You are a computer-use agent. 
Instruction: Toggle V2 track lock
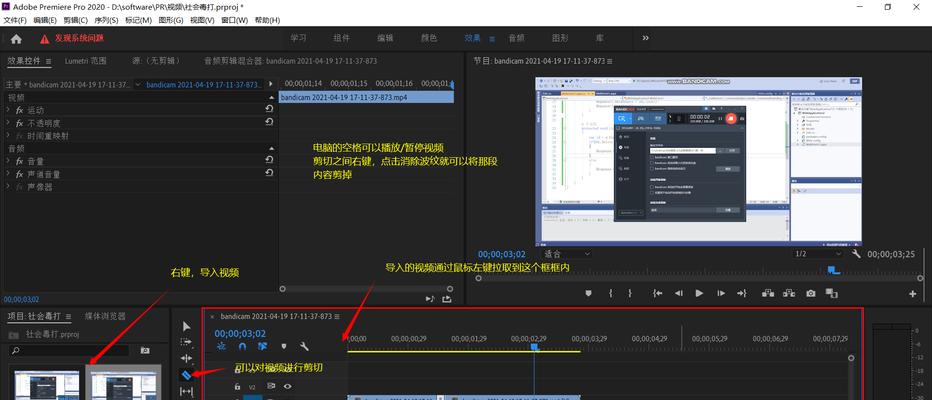(x=237, y=386)
